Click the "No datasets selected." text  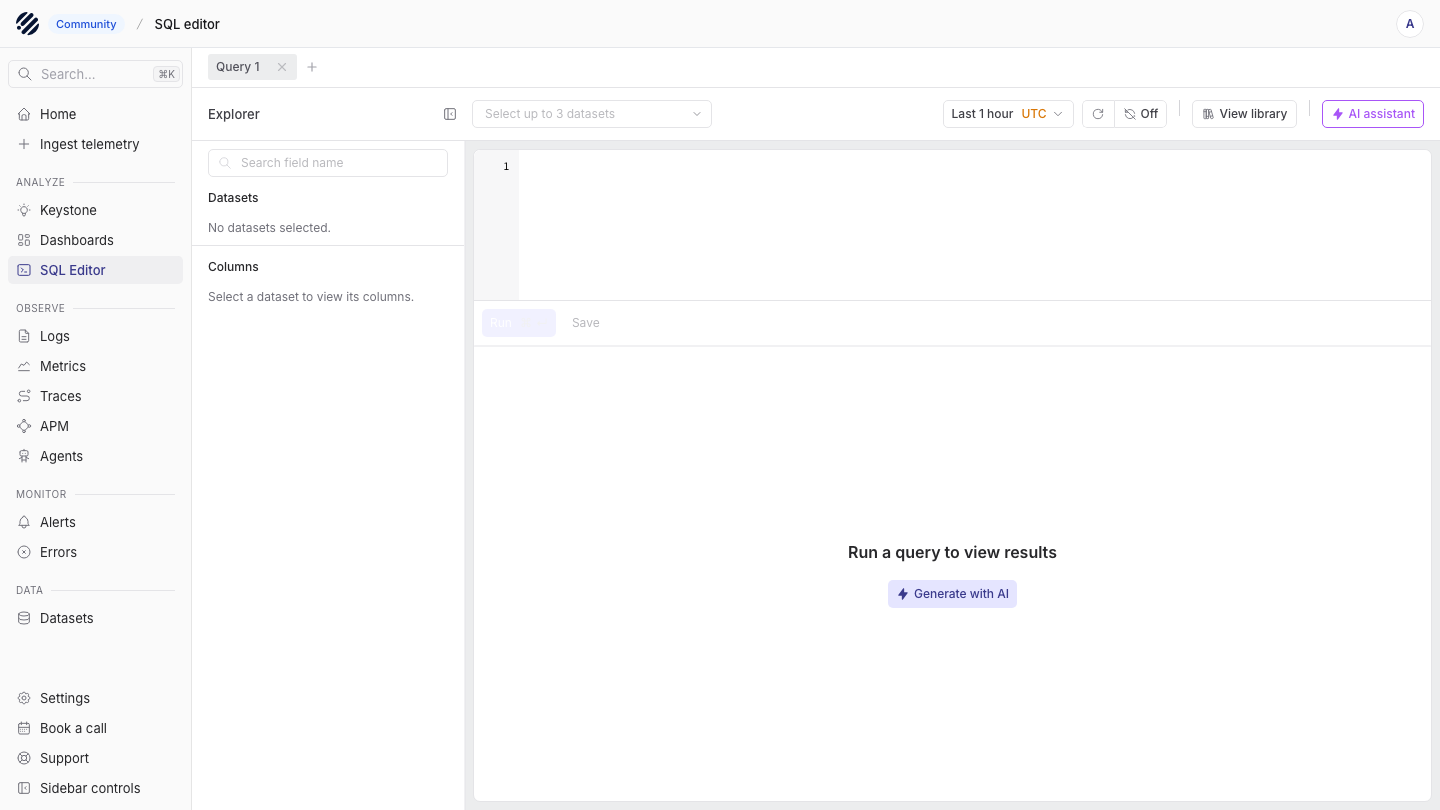[269, 228]
